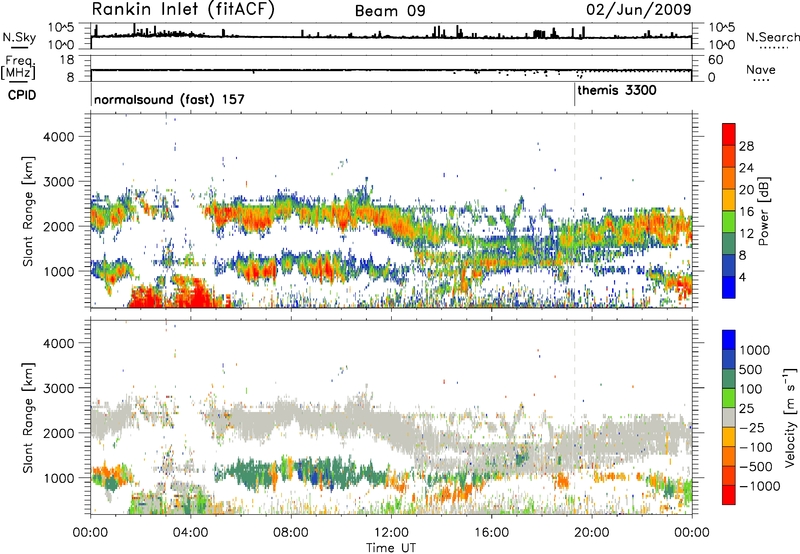Image resolution: width=800 pixels, height=554 pixels.
Task: Click the 'themis 3300' label
Action: [617, 91]
